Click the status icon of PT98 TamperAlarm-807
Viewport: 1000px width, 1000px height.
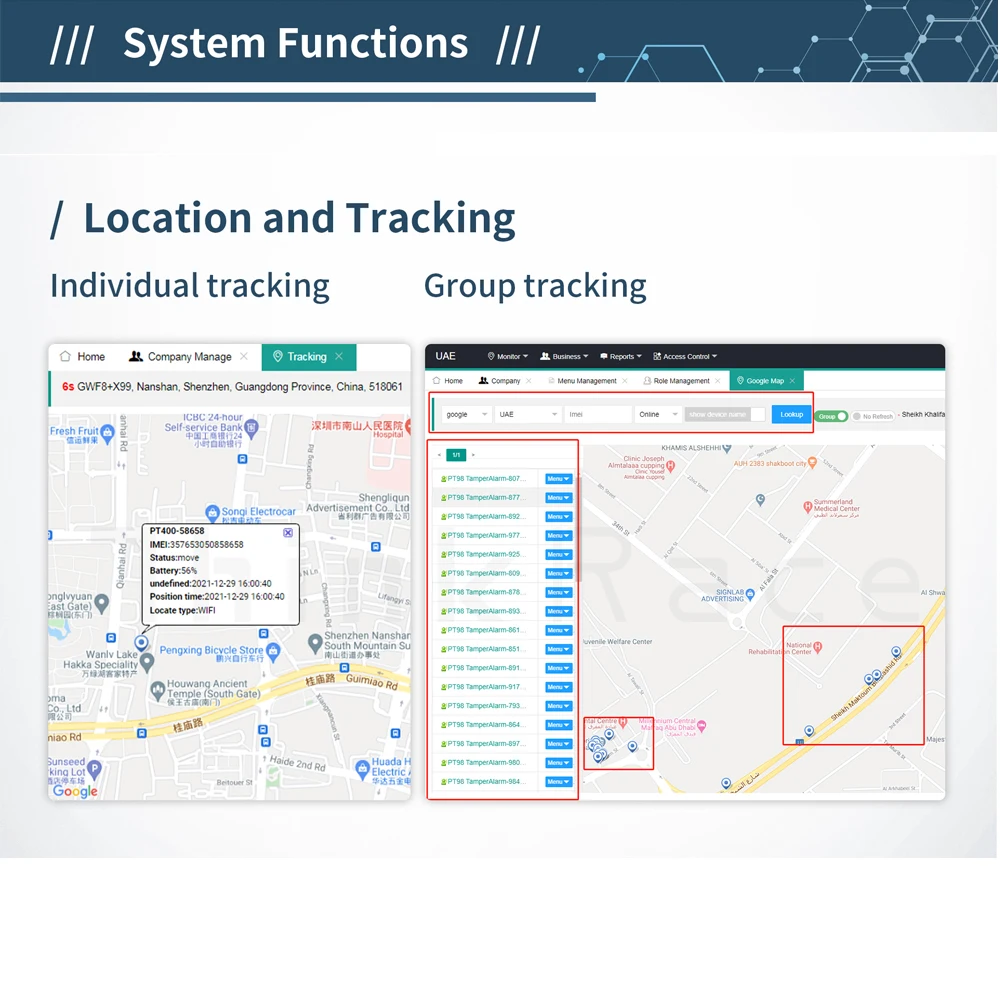click(443, 479)
